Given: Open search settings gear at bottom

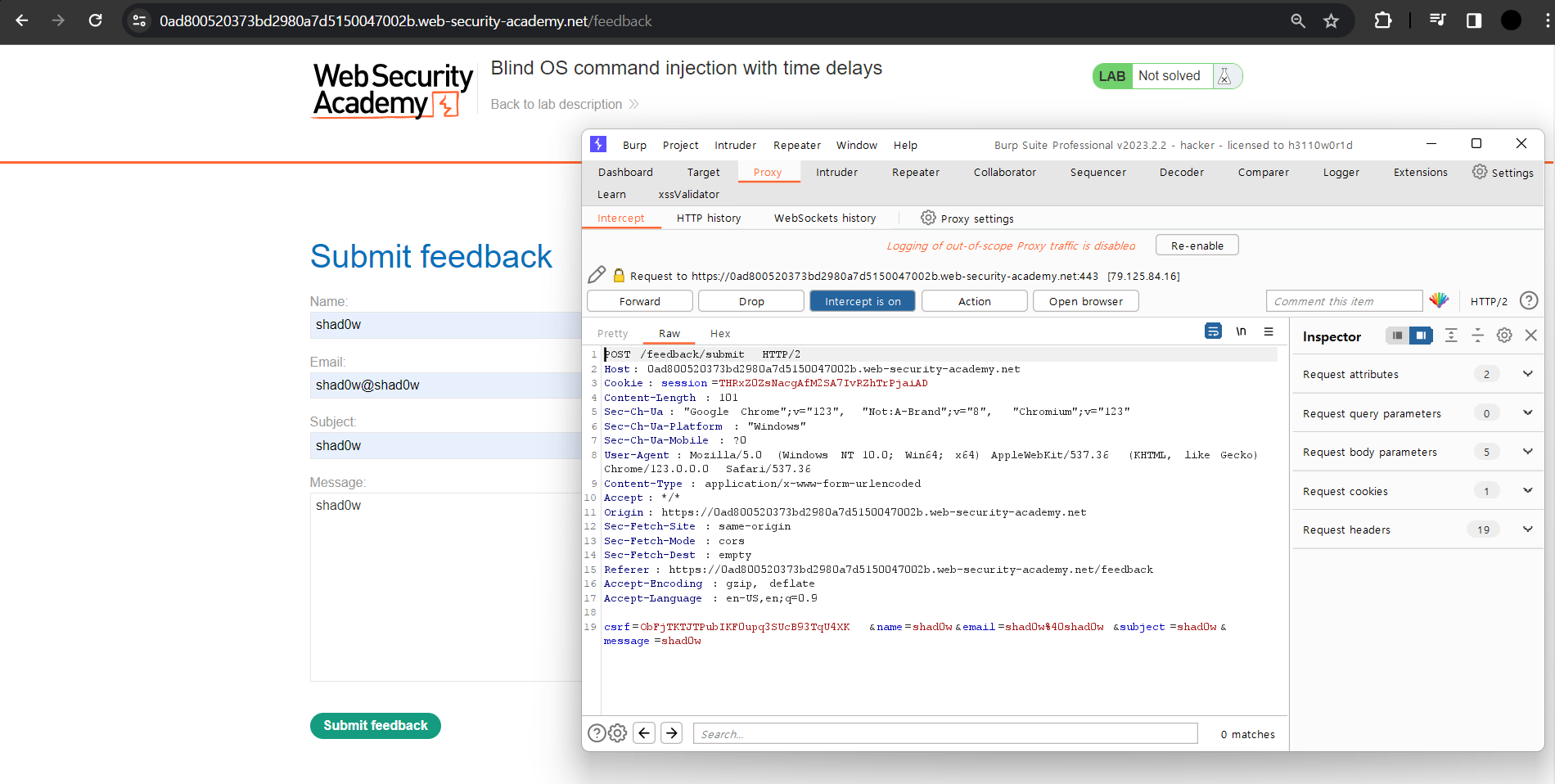Looking at the screenshot, I should coord(618,733).
